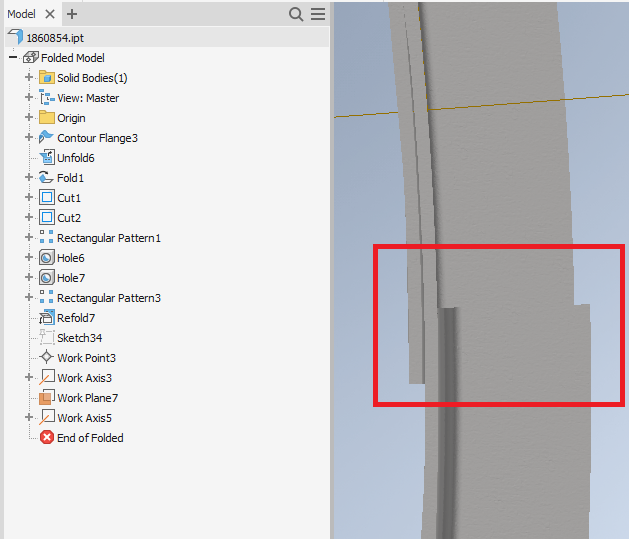Select the End of Folded label
The width and height of the screenshot is (629, 539).
point(90,438)
